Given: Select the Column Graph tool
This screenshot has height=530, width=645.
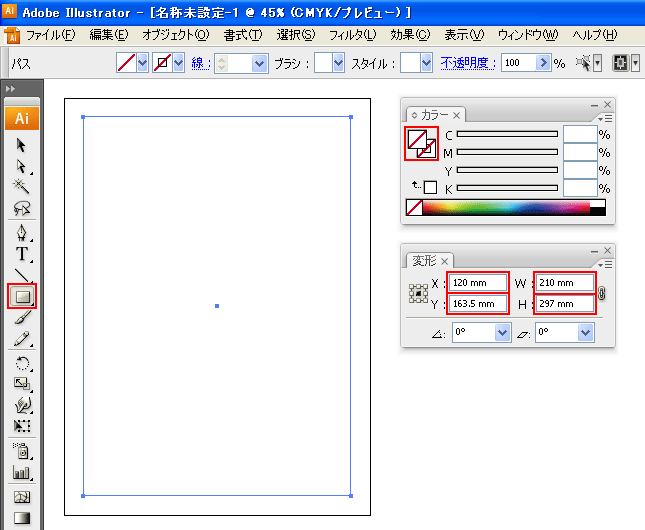Looking at the screenshot, I should (22, 472).
